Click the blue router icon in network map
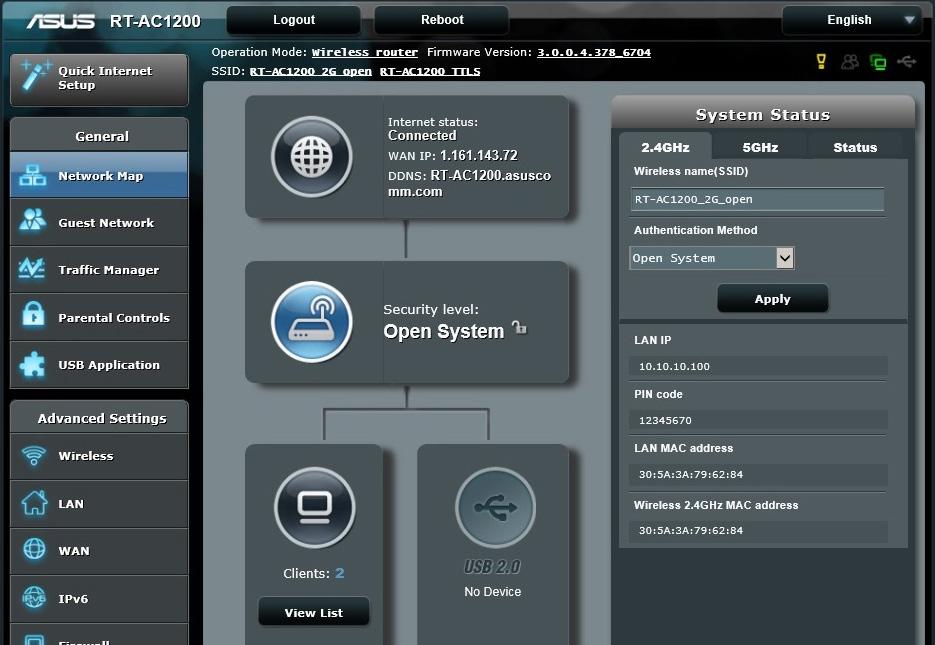Viewport: 935px width, 645px height. coord(312,322)
